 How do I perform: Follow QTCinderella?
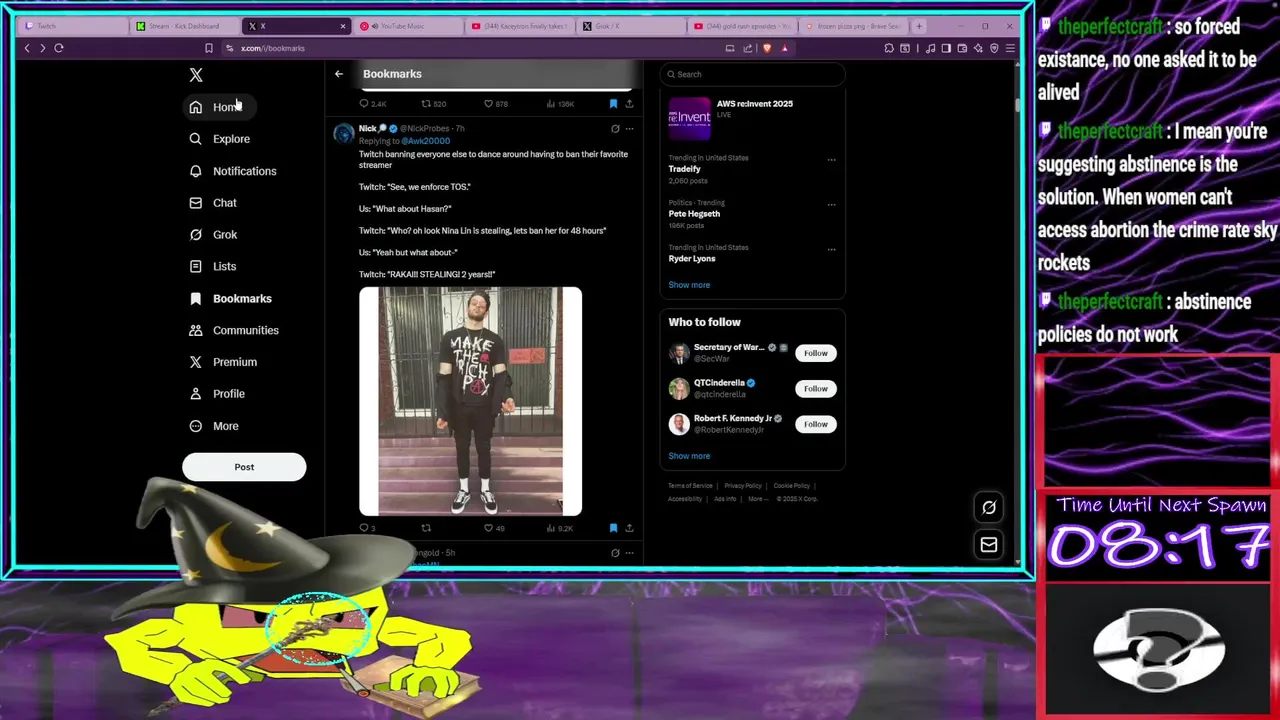point(816,389)
